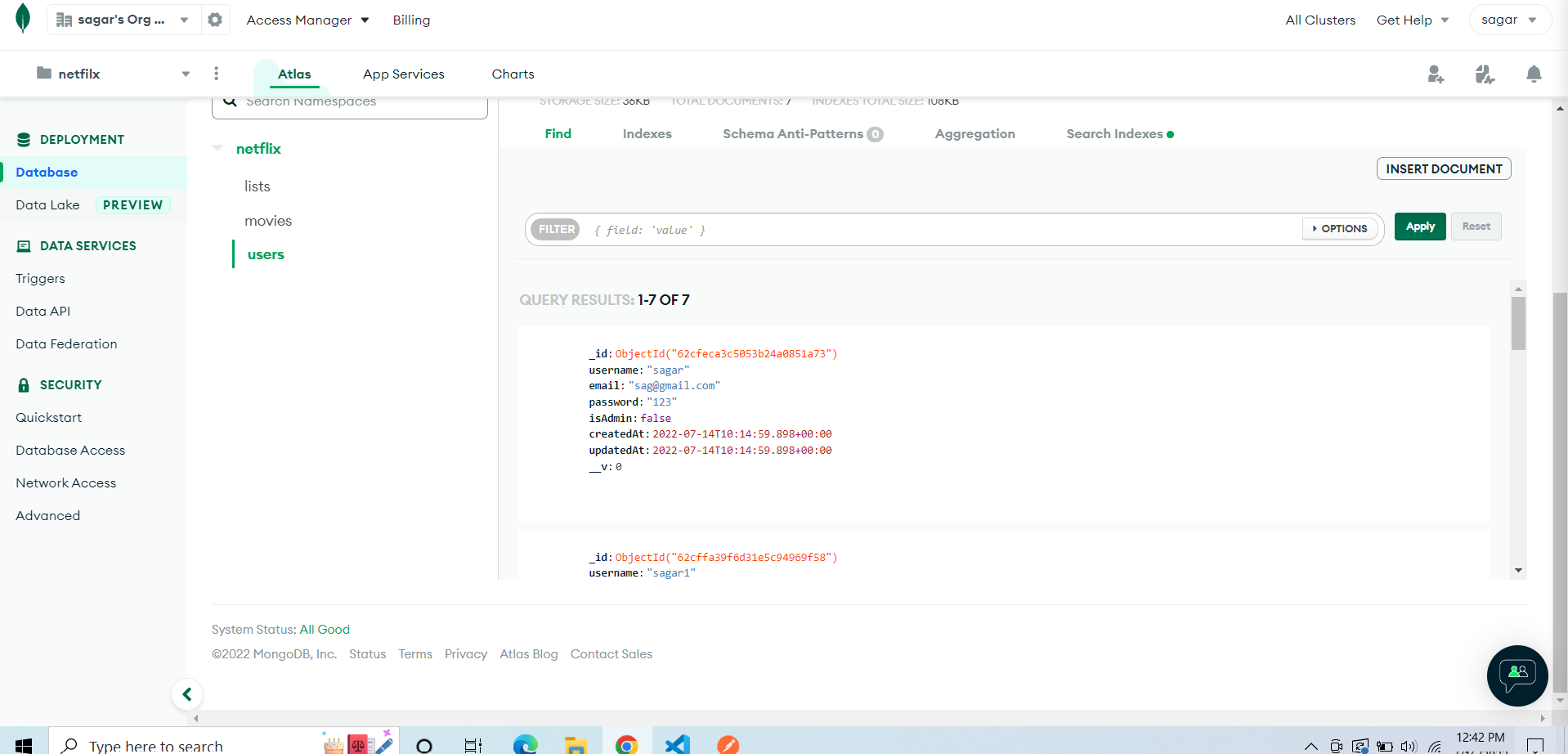Image resolution: width=1568 pixels, height=754 pixels.
Task: Collapse the netflix database tree
Action: 217,148
